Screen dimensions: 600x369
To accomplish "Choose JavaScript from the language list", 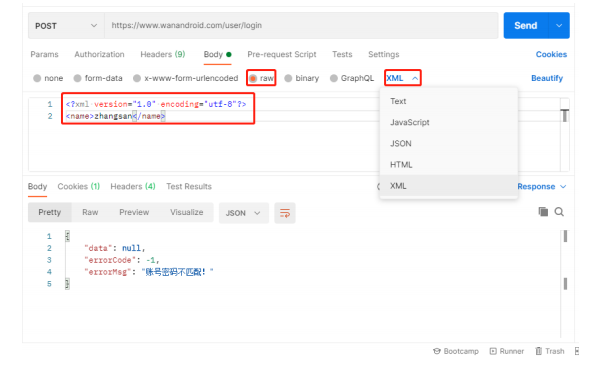I will (448, 122).
